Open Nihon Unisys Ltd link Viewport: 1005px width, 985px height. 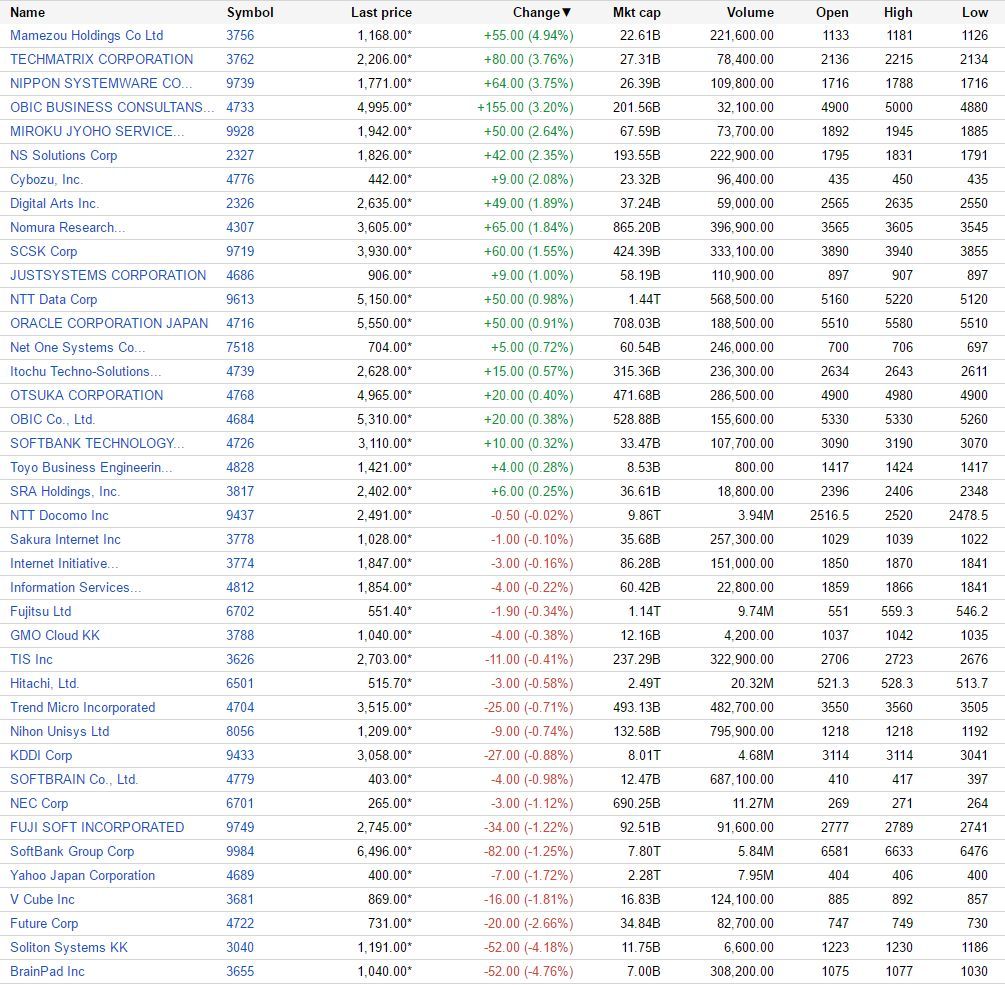[60, 731]
